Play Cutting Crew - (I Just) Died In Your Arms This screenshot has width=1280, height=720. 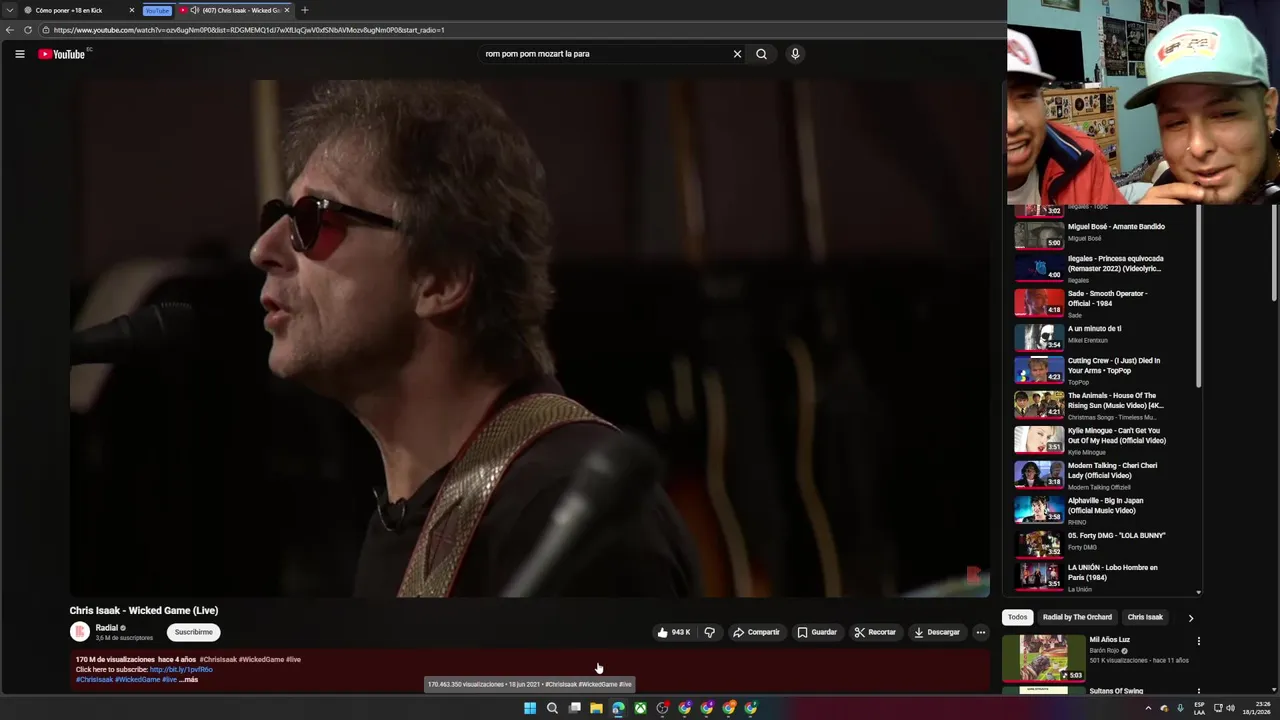click(x=1105, y=370)
